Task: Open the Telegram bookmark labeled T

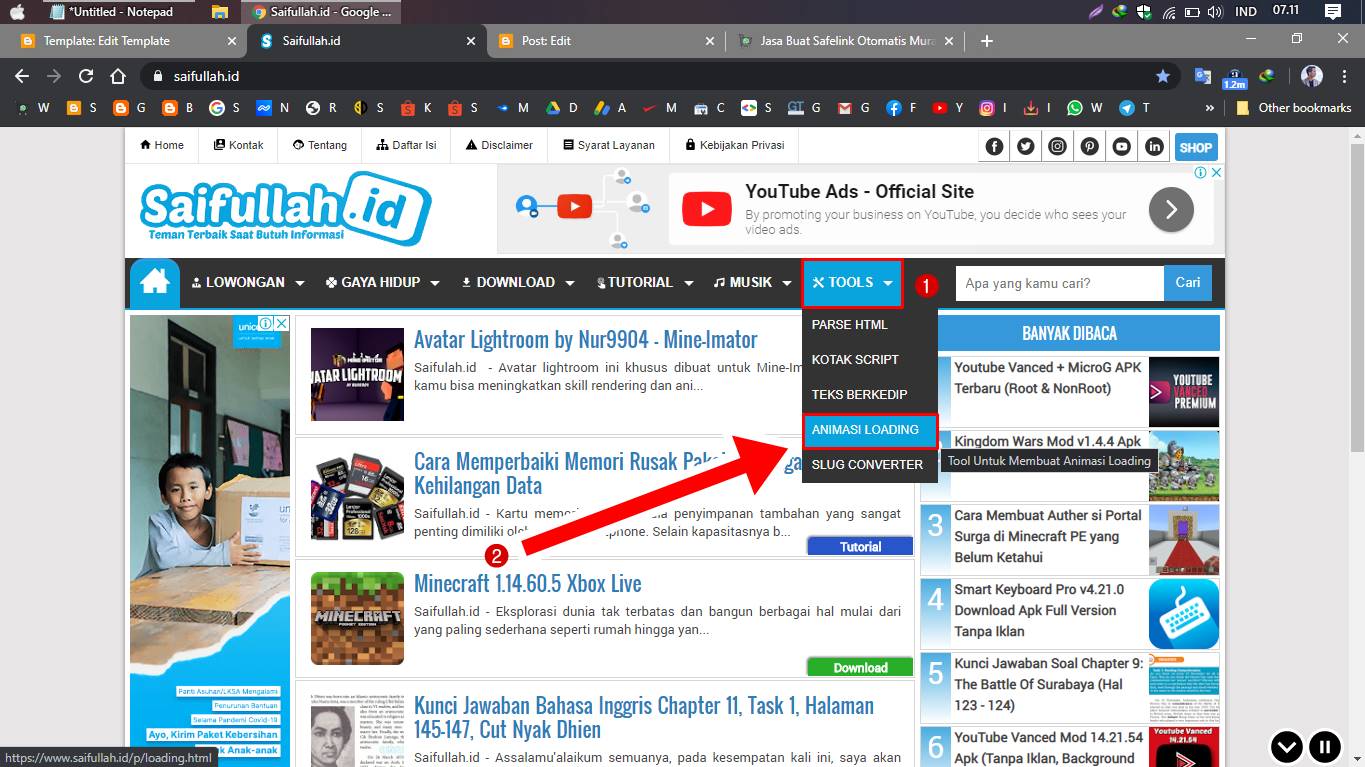Action: tap(1135, 108)
